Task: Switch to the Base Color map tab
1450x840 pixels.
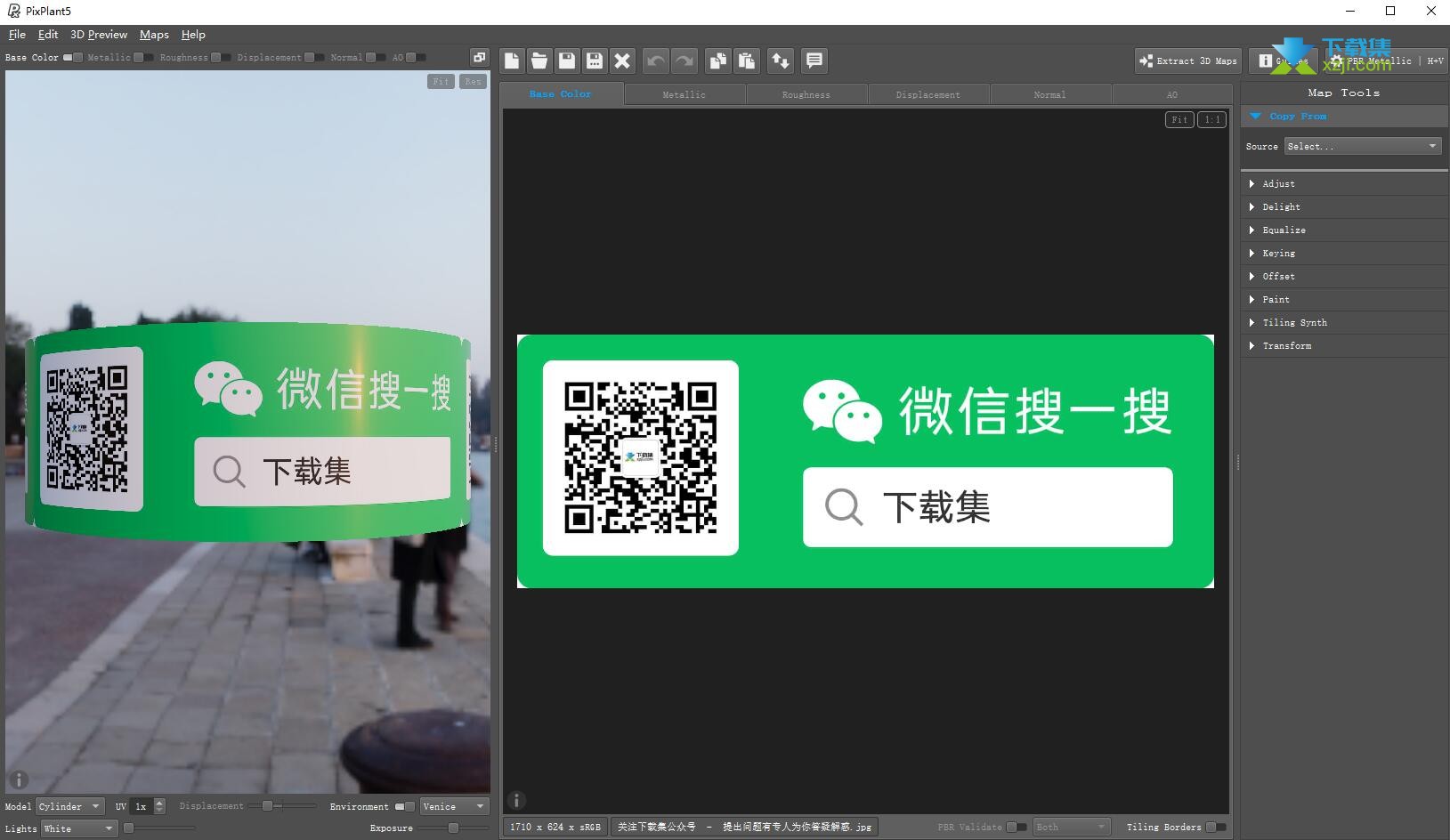Action: 561,93
